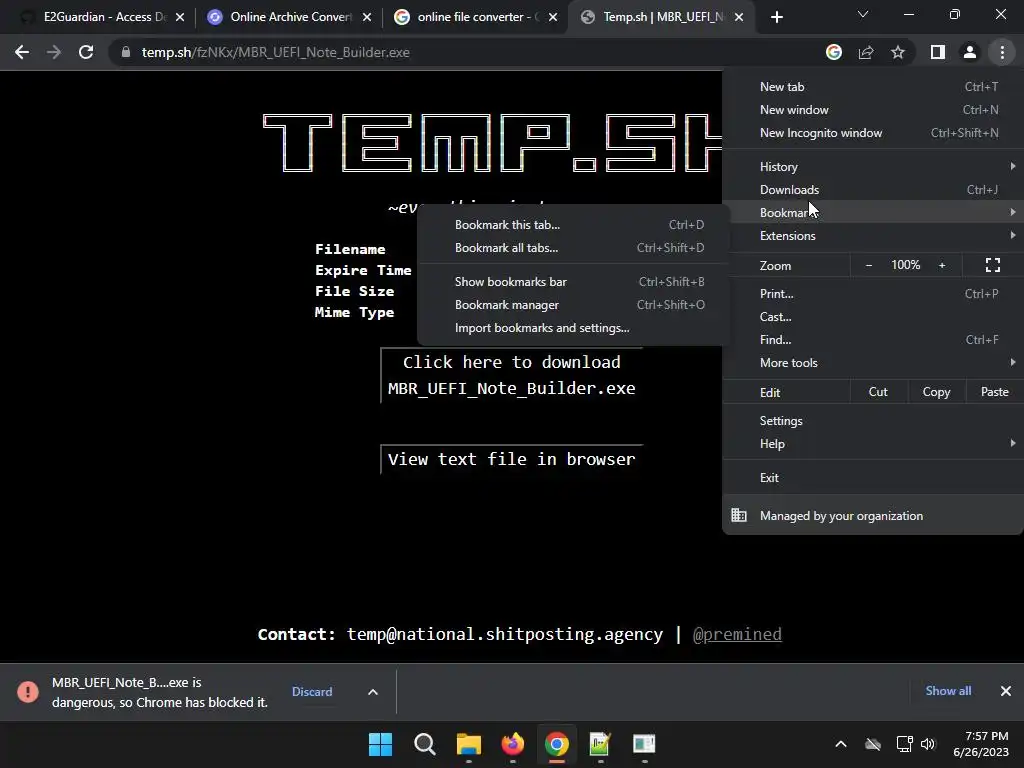Viewport: 1024px width, 768px height.
Task: Go back to the previous page
Action: [22, 52]
